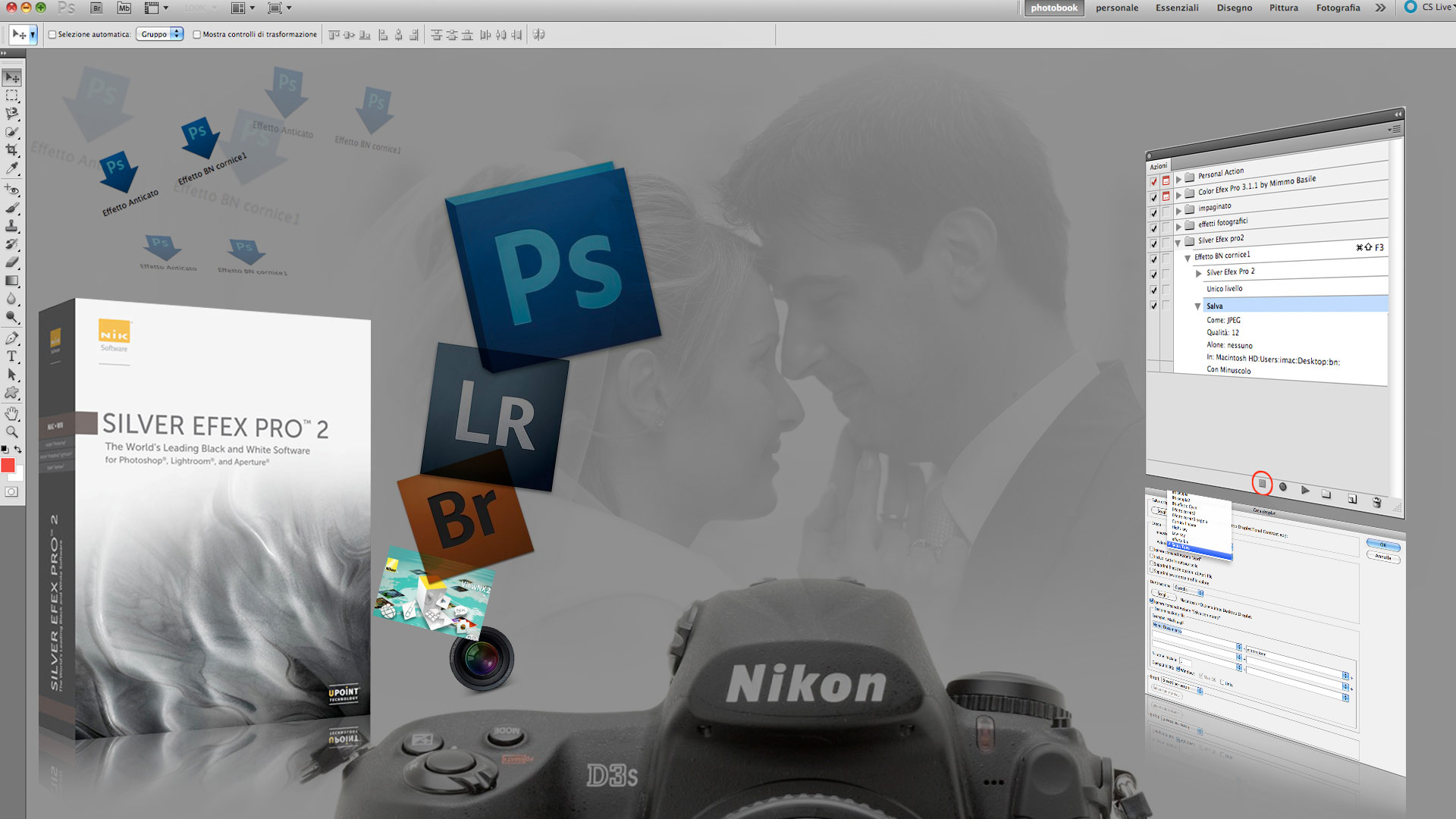This screenshot has height=819, width=1456.
Task: Collapse the Silver Efex pro2 set
Action: 1178,243
